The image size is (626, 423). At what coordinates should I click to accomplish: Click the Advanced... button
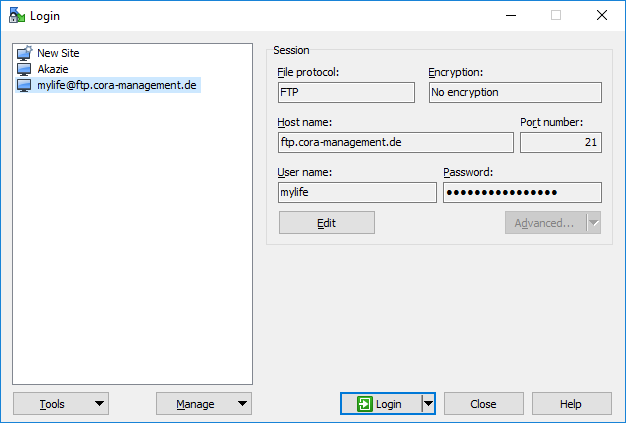[x=544, y=223]
